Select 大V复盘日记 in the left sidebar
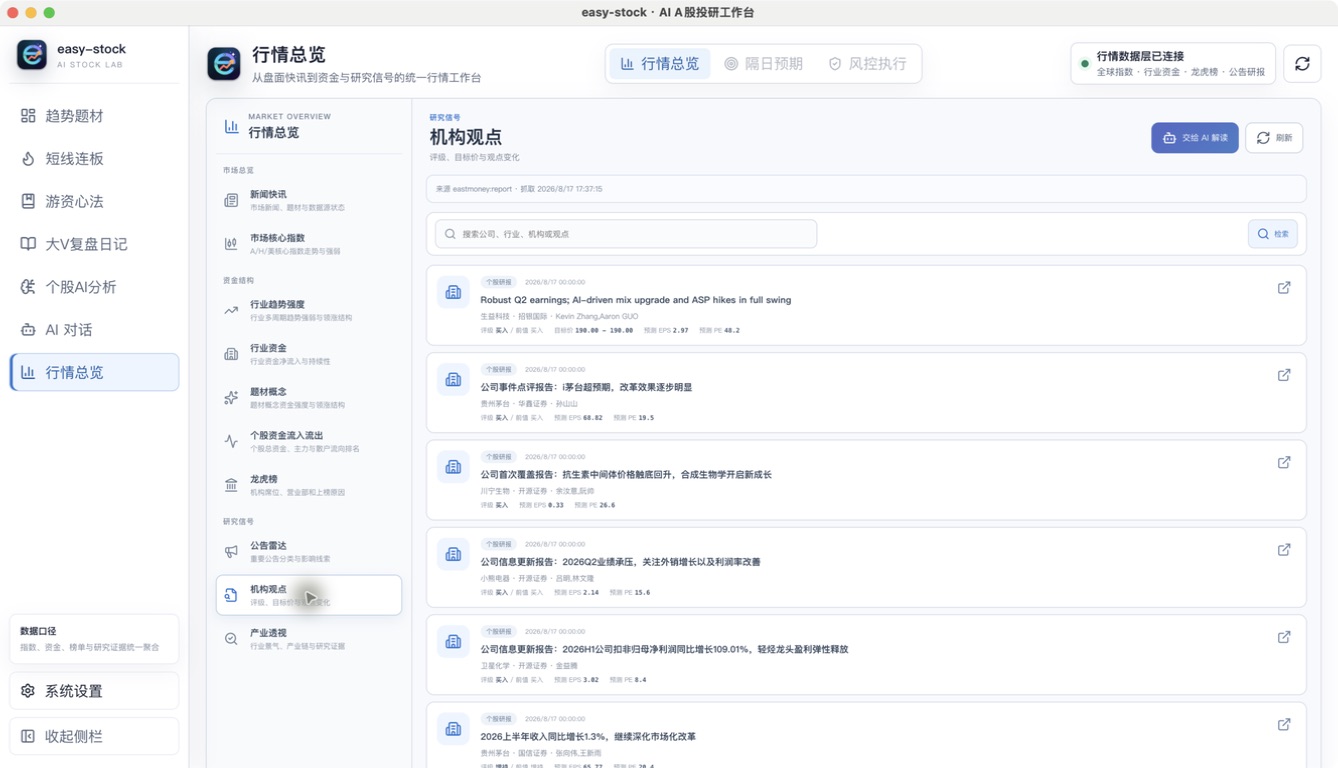1338x768 pixels. [x=94, y=244]
